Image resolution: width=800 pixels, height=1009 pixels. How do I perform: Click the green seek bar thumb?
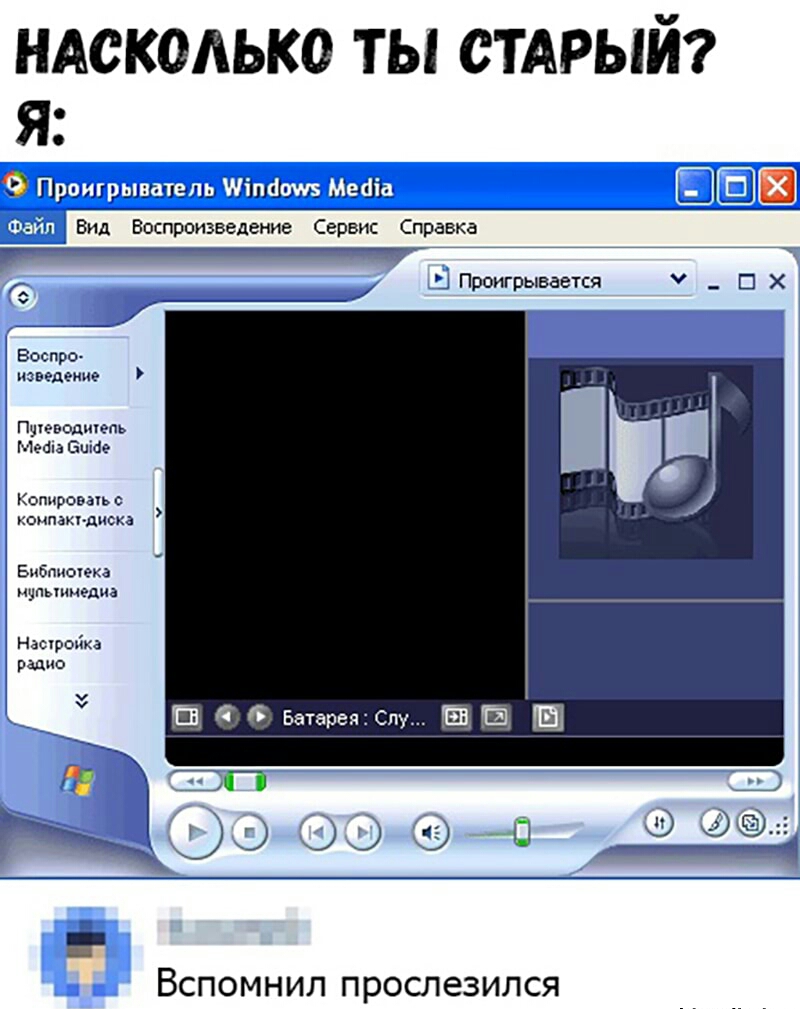(x=245, y=782)
